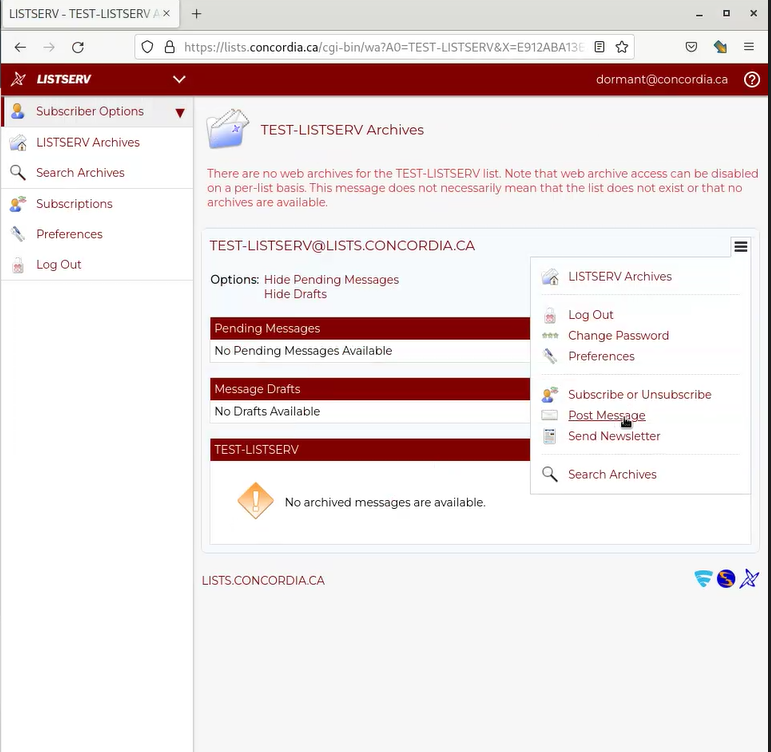Image resolution: width=771 pixels, height=752 pixels.
Task: Toggle the list hamburger menu button
Action: coord(741,246)
